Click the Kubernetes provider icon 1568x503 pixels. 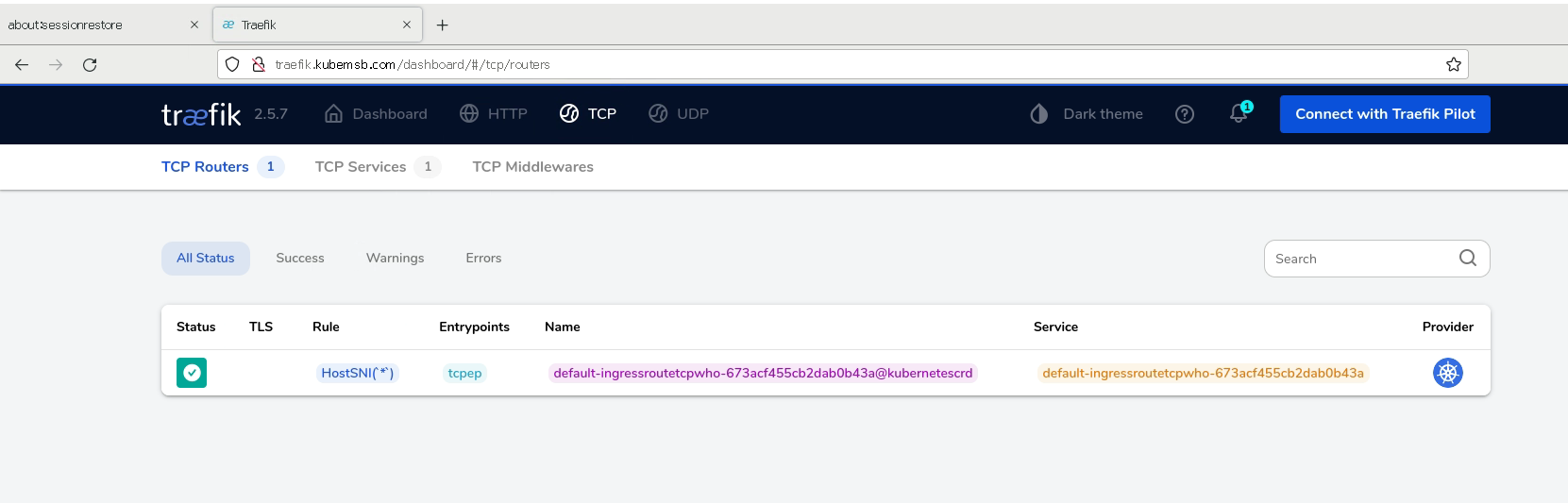1447,373
